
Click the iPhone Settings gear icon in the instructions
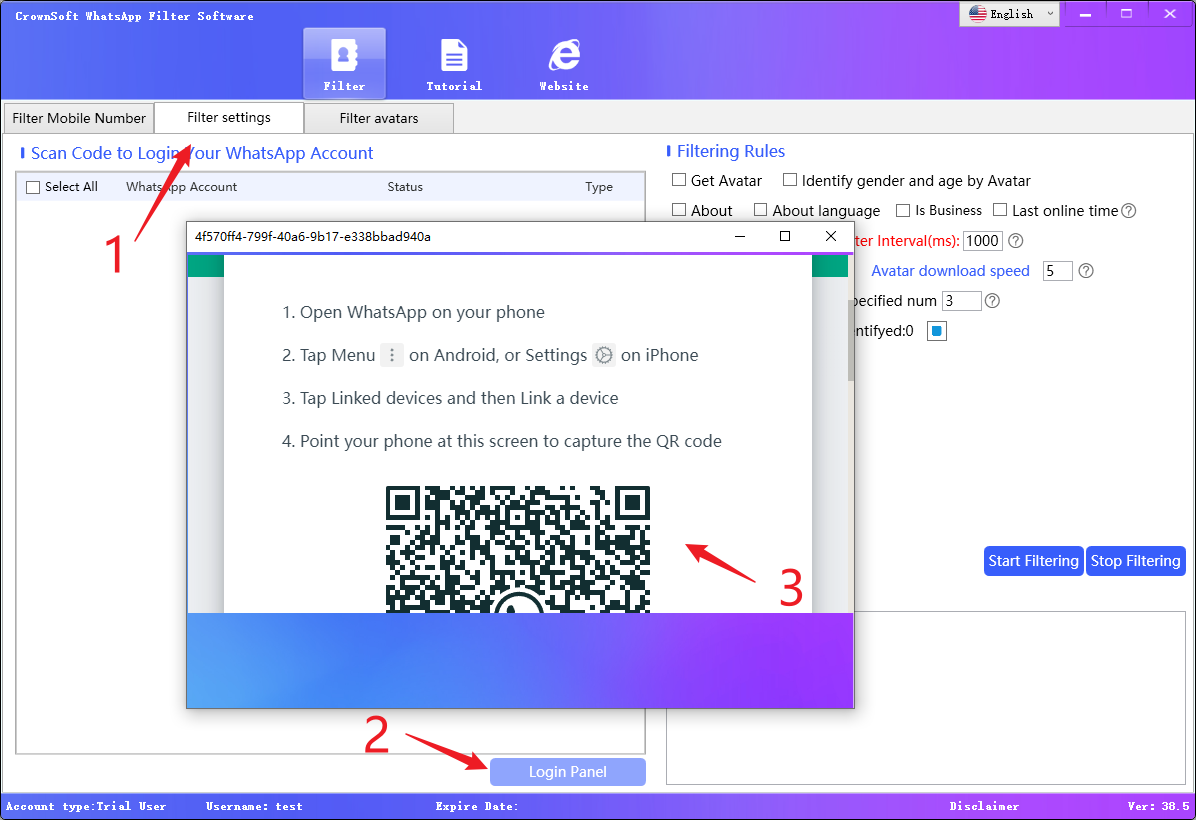click(x=604, y=355)
